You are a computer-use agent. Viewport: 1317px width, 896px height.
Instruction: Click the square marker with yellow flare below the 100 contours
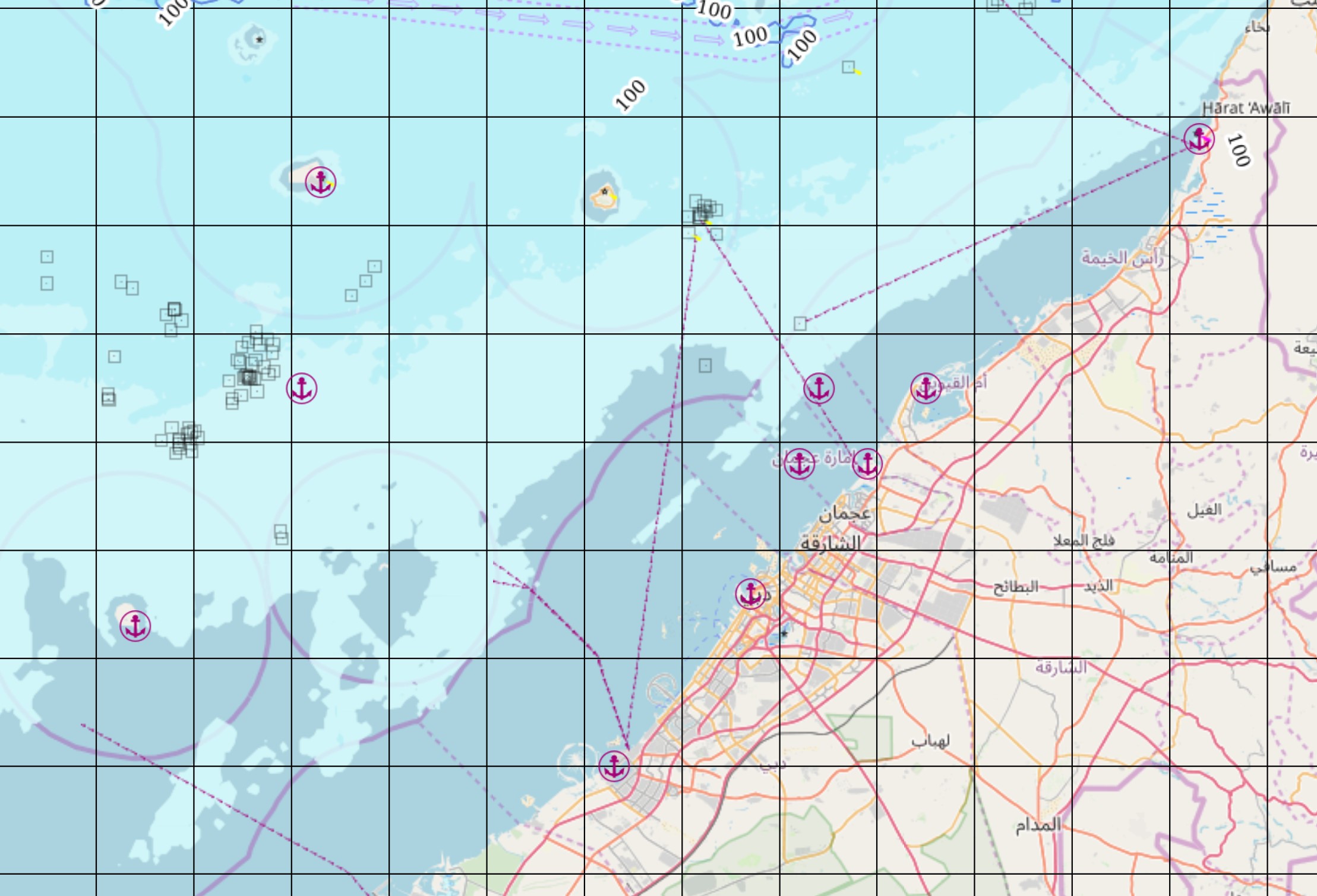pyautogui.click(x=848, y=67)
